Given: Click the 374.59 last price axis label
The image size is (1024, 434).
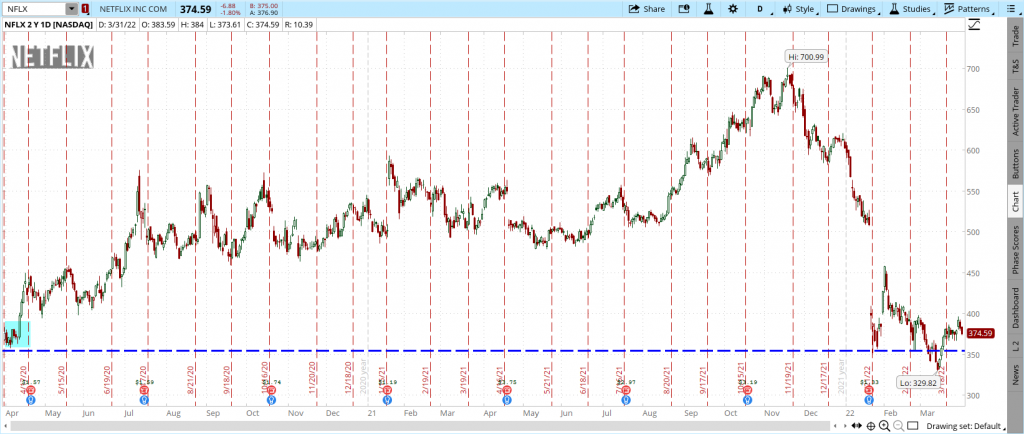Looking at the screenshot, I should click(x=980, y=333).
